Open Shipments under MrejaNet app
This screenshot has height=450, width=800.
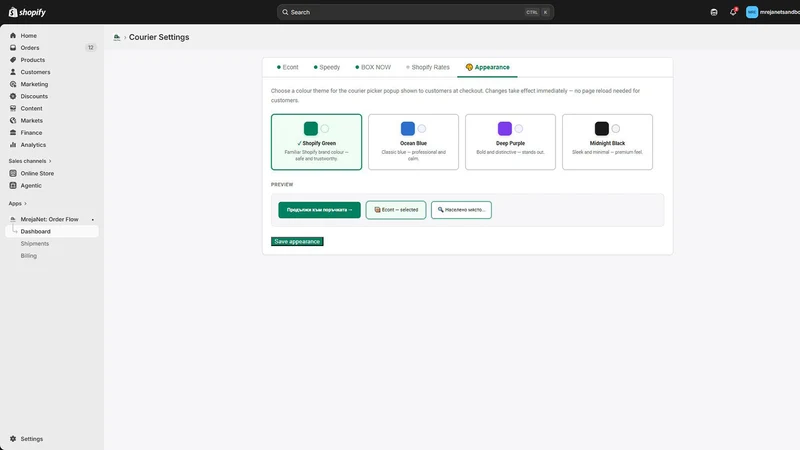35,244
